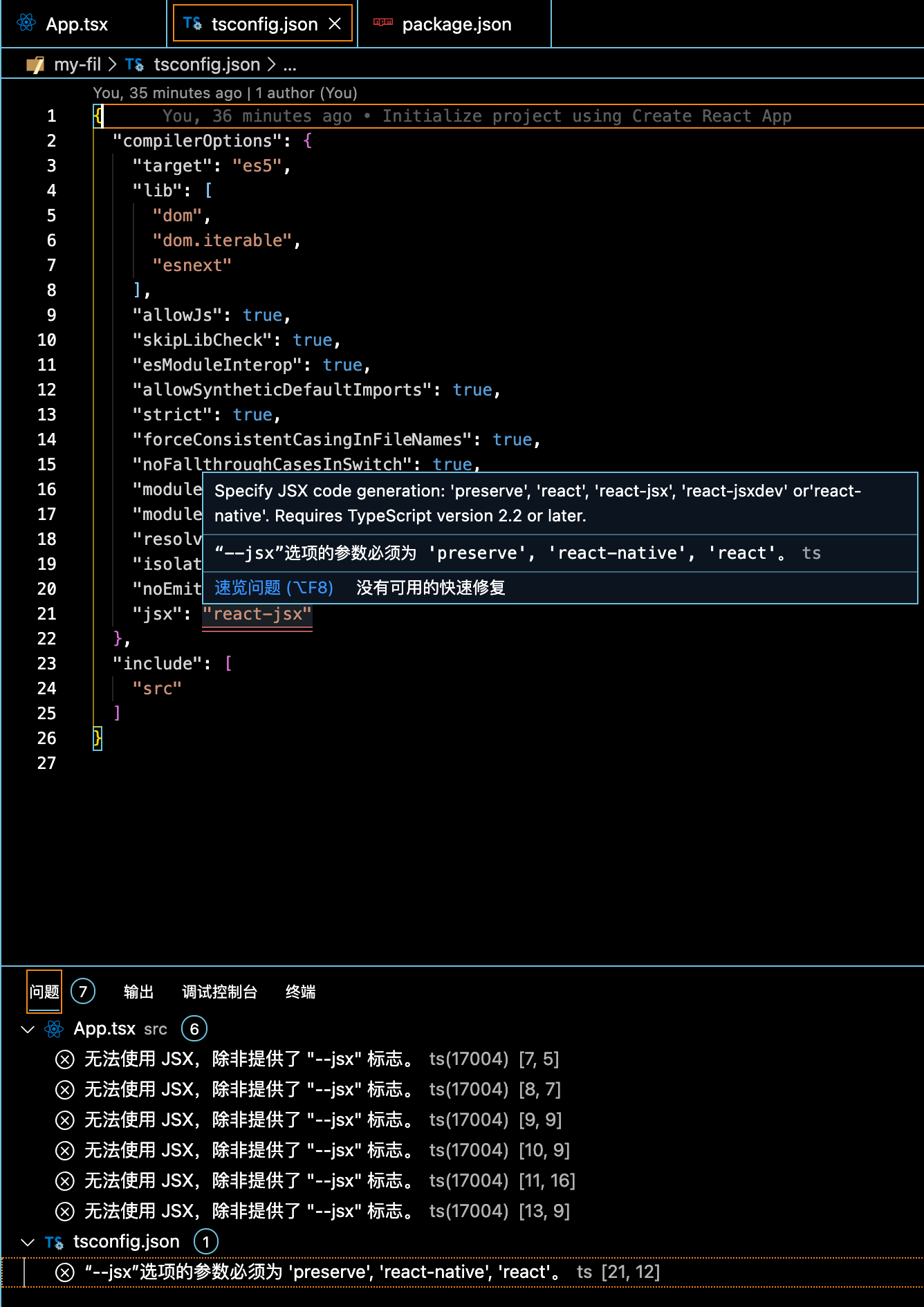Click the "esnext" lib entry
This screenshot has width=924, height=1307.
[x=192, y=265]
